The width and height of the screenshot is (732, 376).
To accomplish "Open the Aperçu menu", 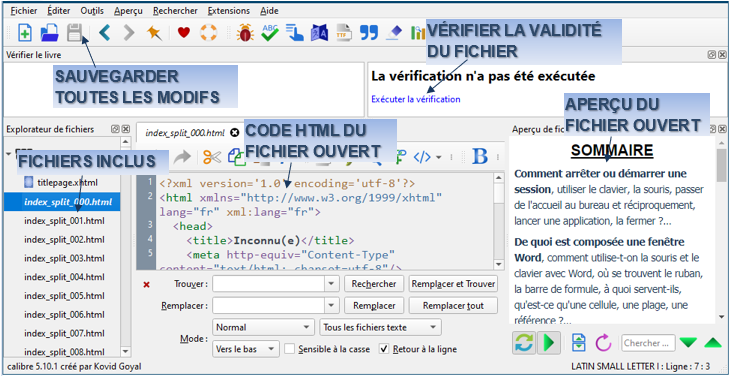I will [128, 10].
